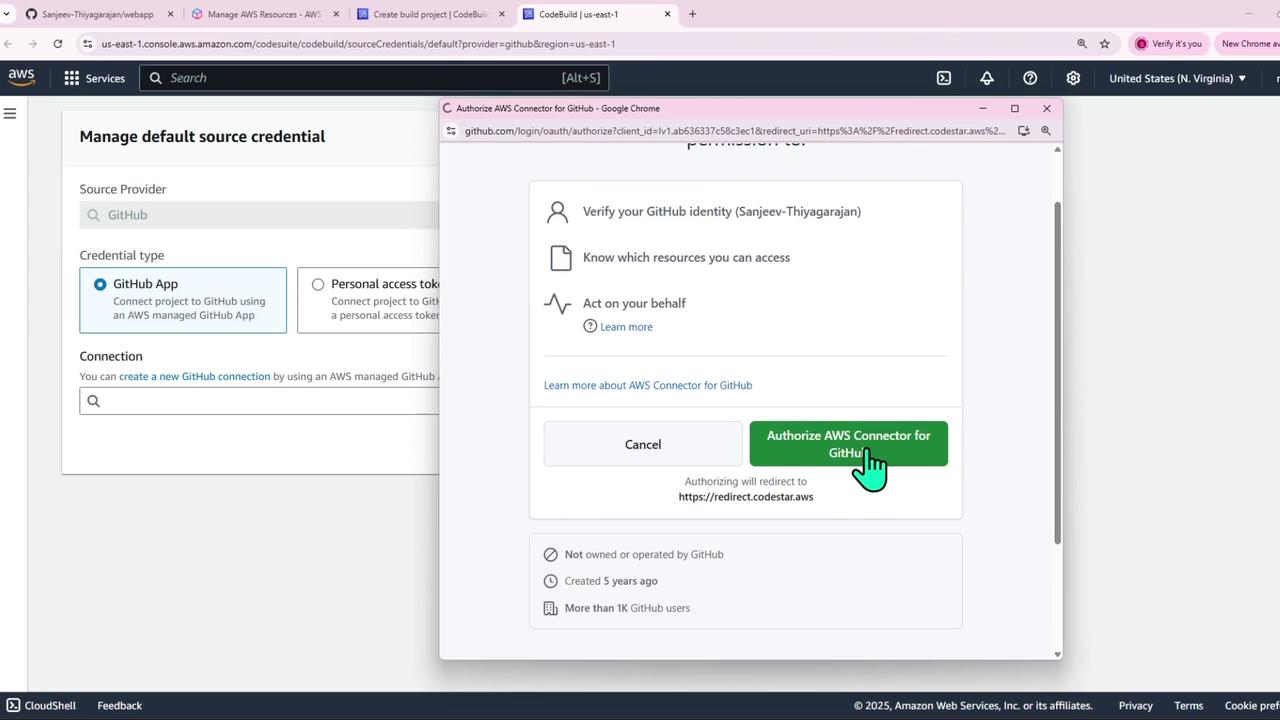This screenshot has height=720, width=1280.
Task: Click the Connection search input box
Action: (260, 401)
